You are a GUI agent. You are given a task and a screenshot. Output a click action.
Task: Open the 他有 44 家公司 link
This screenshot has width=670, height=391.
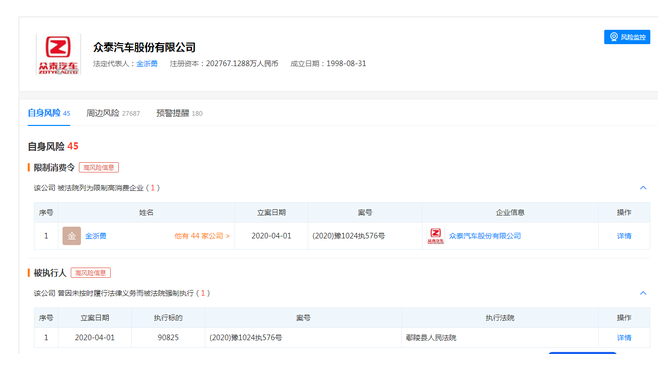[x=202, y=236]
